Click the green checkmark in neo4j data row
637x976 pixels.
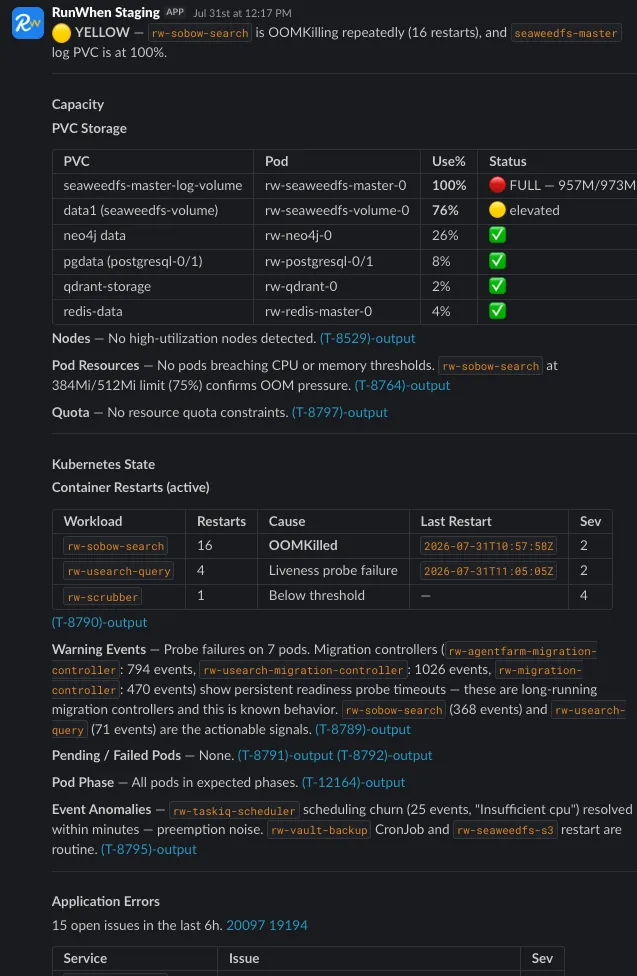[x=497, y=235]
